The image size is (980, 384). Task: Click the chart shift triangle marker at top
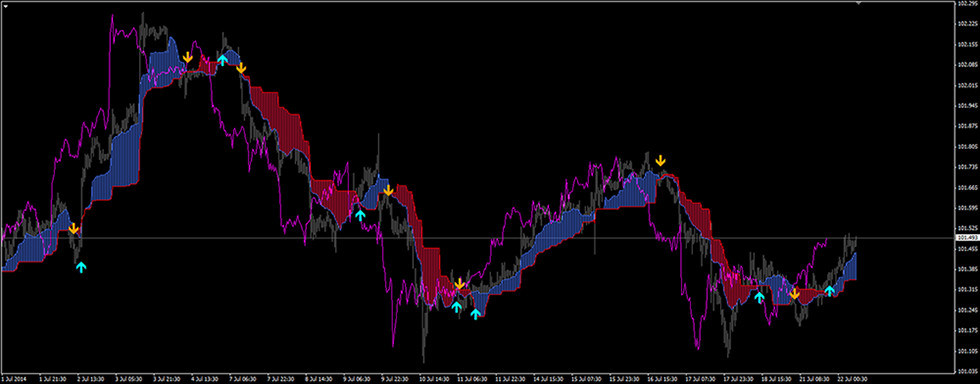[859, 3]
